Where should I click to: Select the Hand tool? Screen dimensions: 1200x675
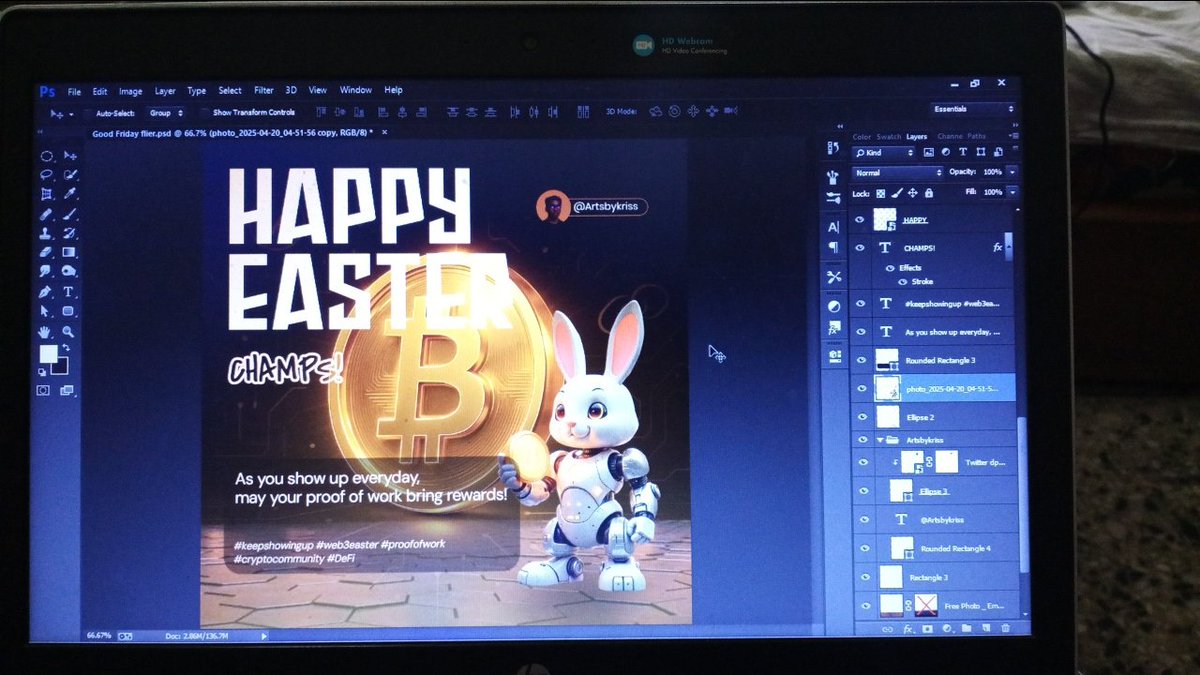[45, 331]
